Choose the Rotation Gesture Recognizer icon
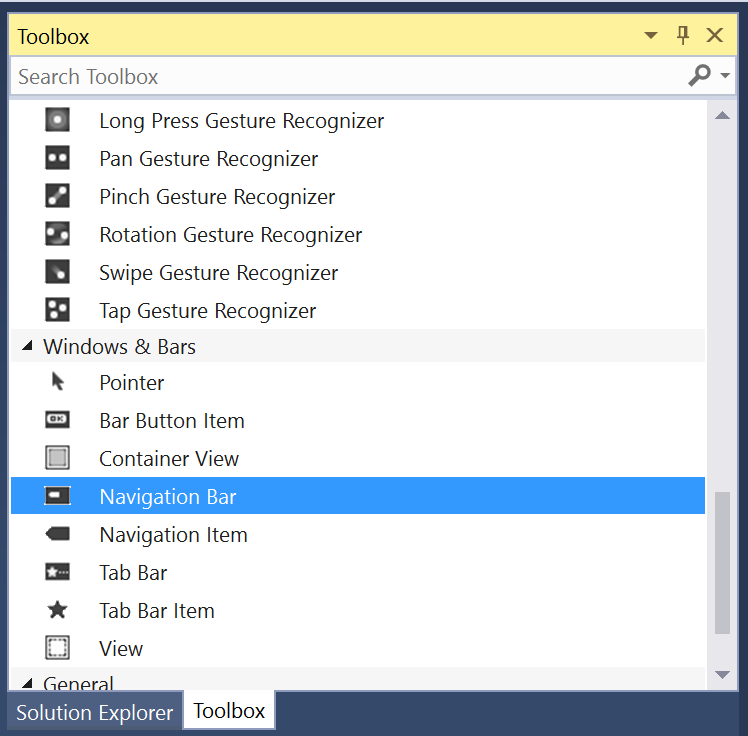 (57, 234)
